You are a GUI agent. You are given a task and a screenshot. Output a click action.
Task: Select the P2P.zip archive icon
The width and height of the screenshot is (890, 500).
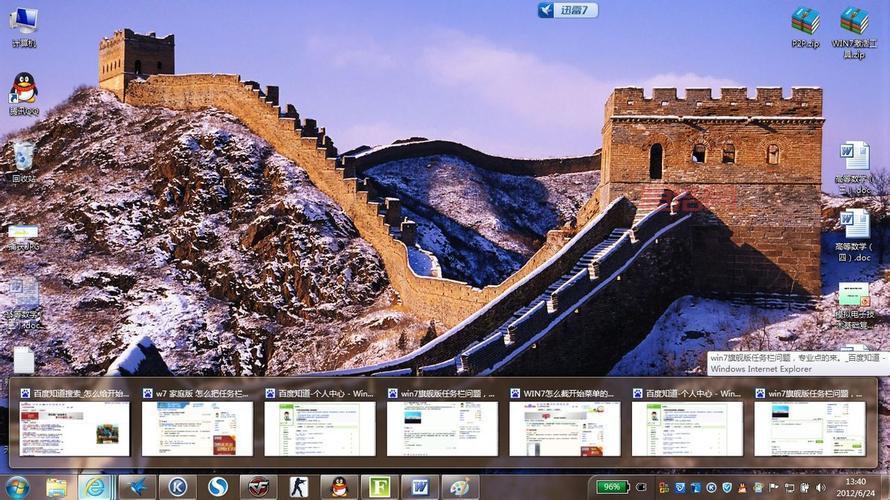805,22
